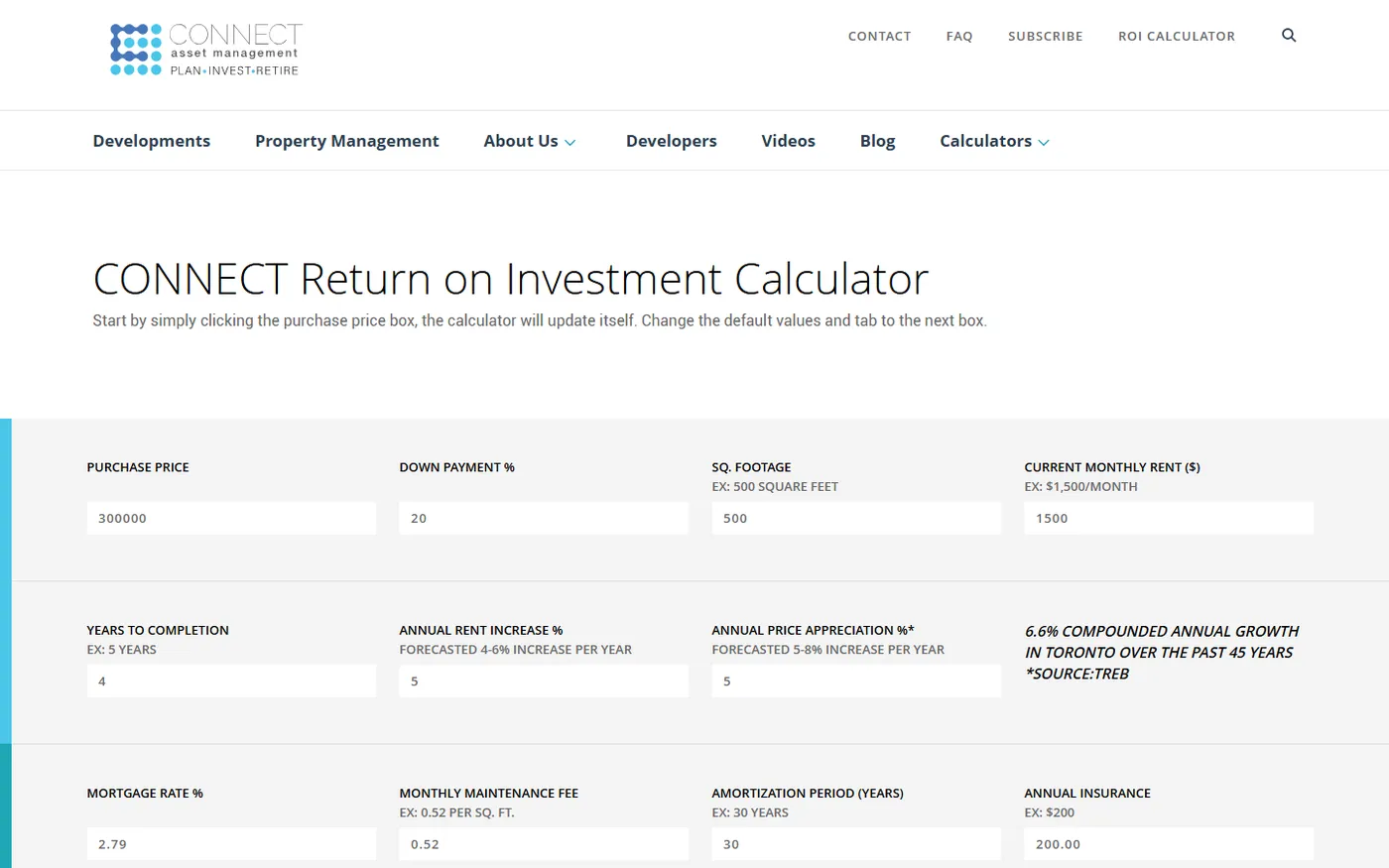The height and width of the screenshot is (868, 1389).
Task: Open the ROI CALCULATOR link
Action: coord(1177,36)
